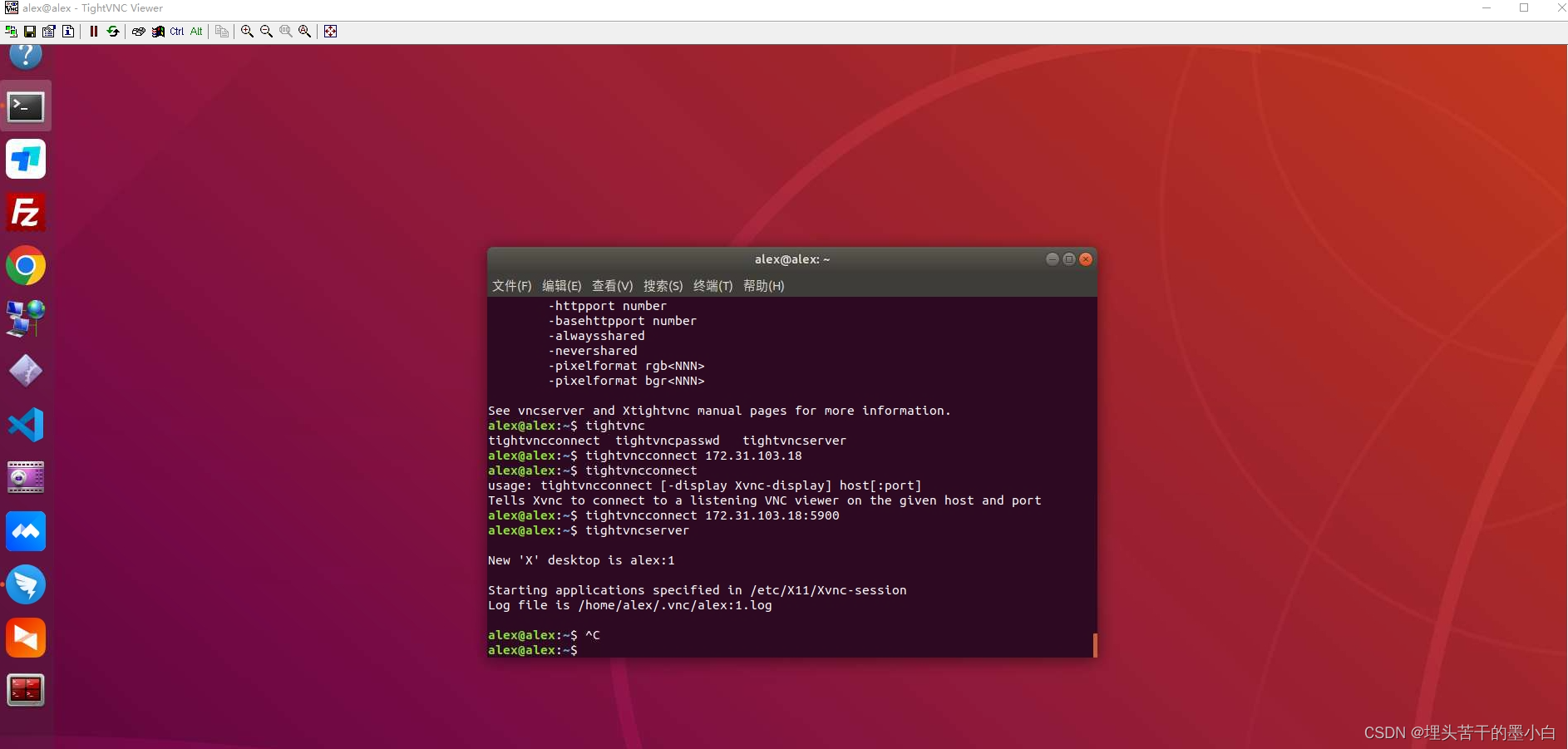Click the '-basehttpport number' option text
The width and height of the screenshot is (1568, 749).
point(622,321)
